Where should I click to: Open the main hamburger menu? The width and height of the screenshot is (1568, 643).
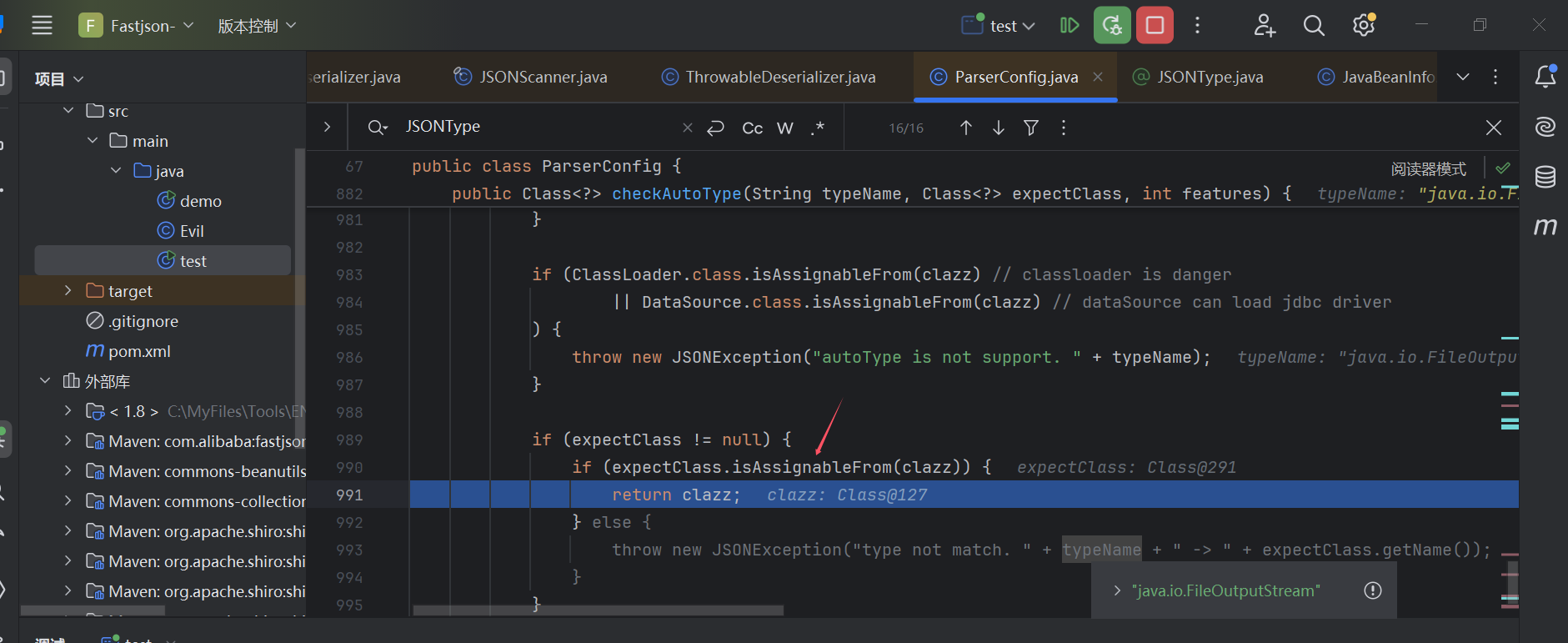(x=42, y=25)
